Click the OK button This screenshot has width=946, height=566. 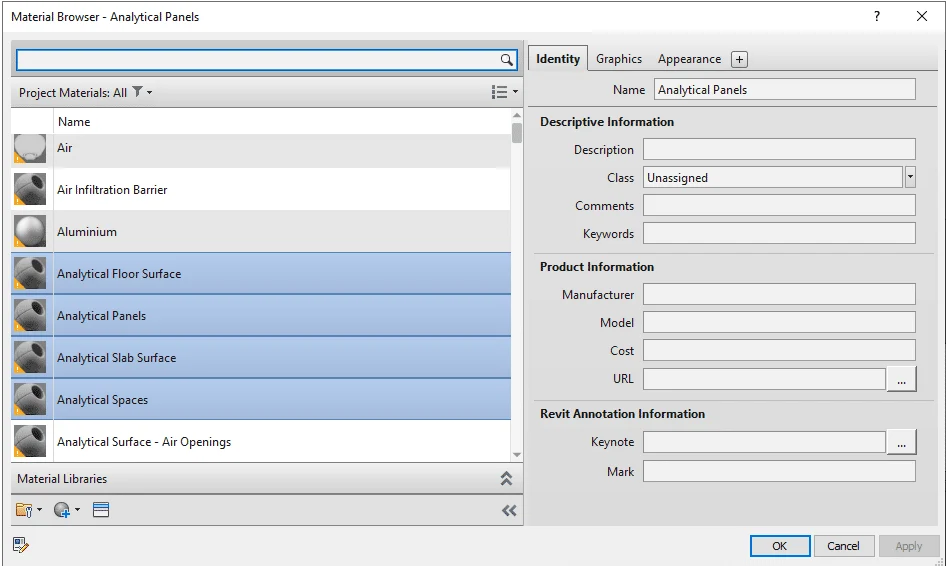point(779,545)
